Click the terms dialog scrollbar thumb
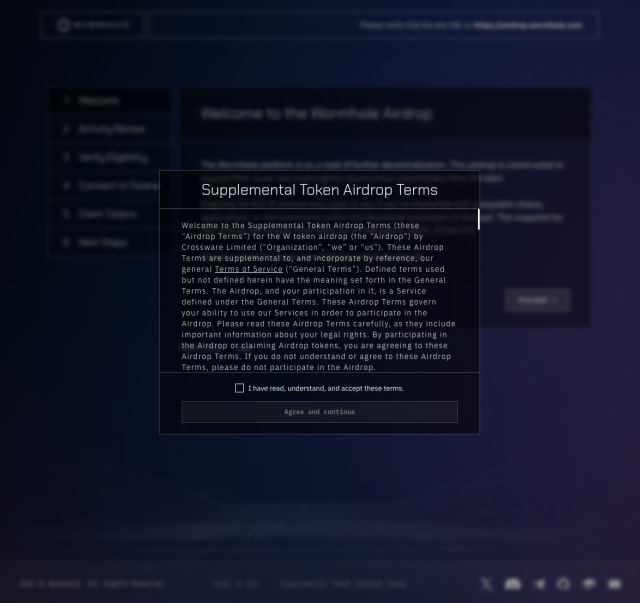640x603 pixels. 478,219
